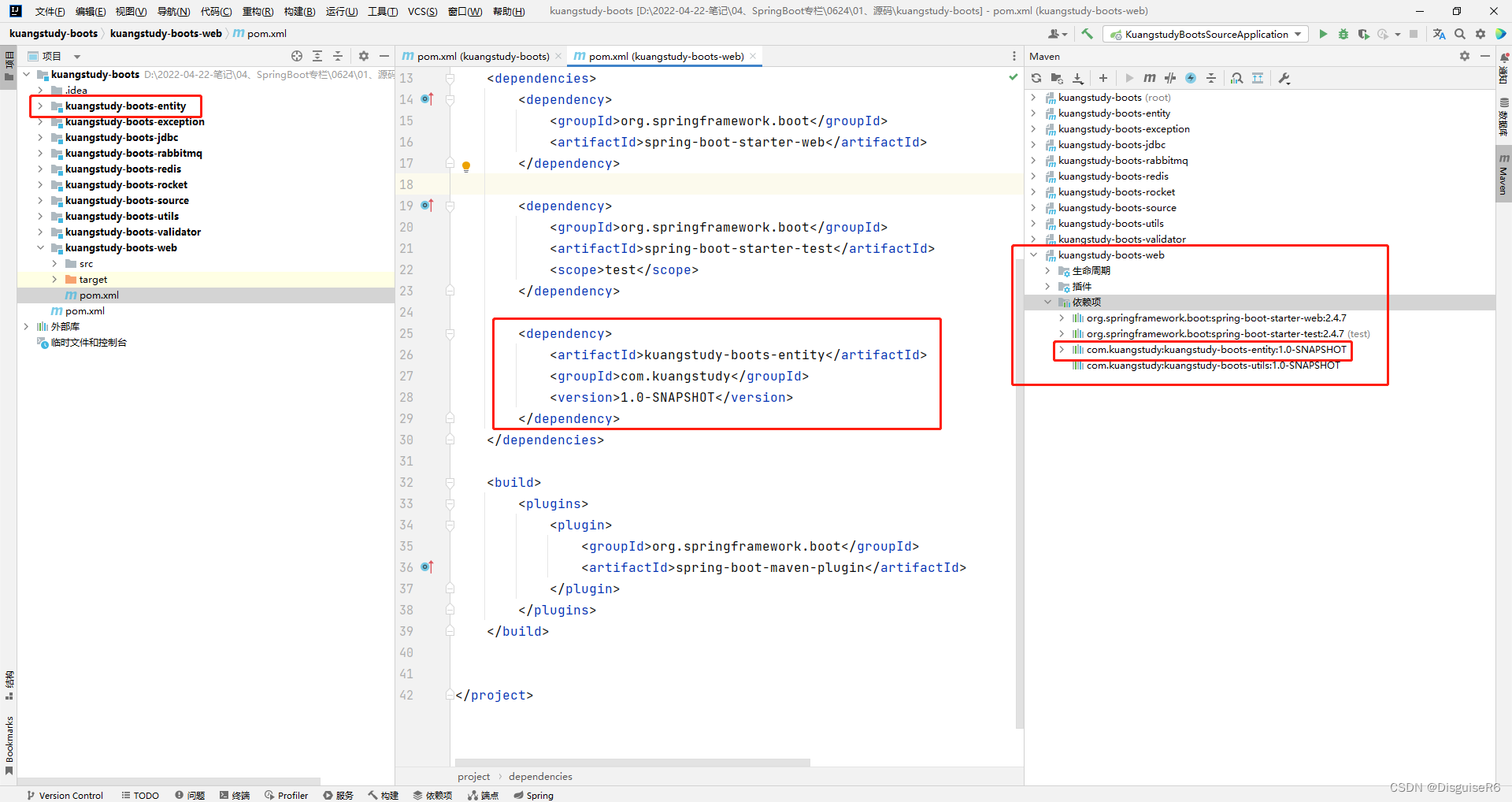Open IDE settings gear in top toolbar
The image size is (1512, 802).
1480,34
